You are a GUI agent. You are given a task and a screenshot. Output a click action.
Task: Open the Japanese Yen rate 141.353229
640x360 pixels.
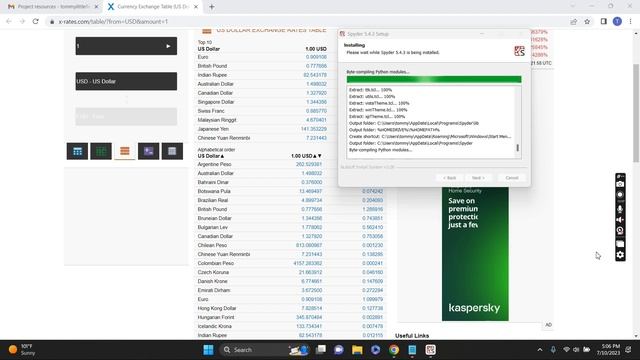click(313, 129)
